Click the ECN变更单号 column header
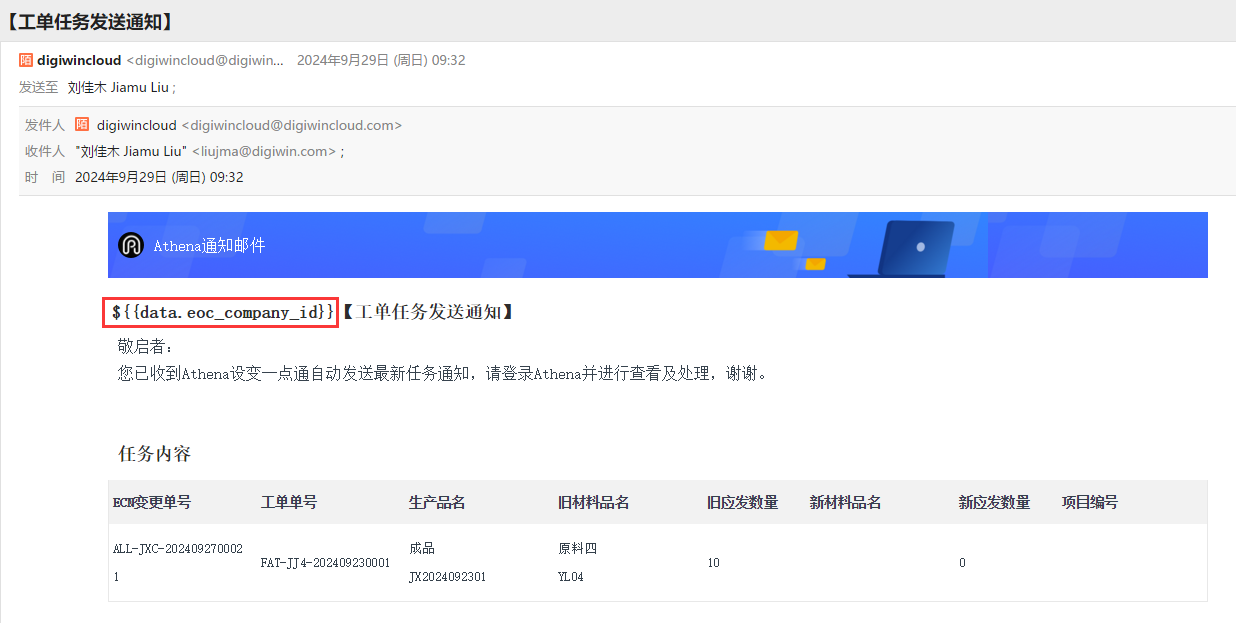The width and height of the screenshot is (1236, 623). [x=152, y=502]
